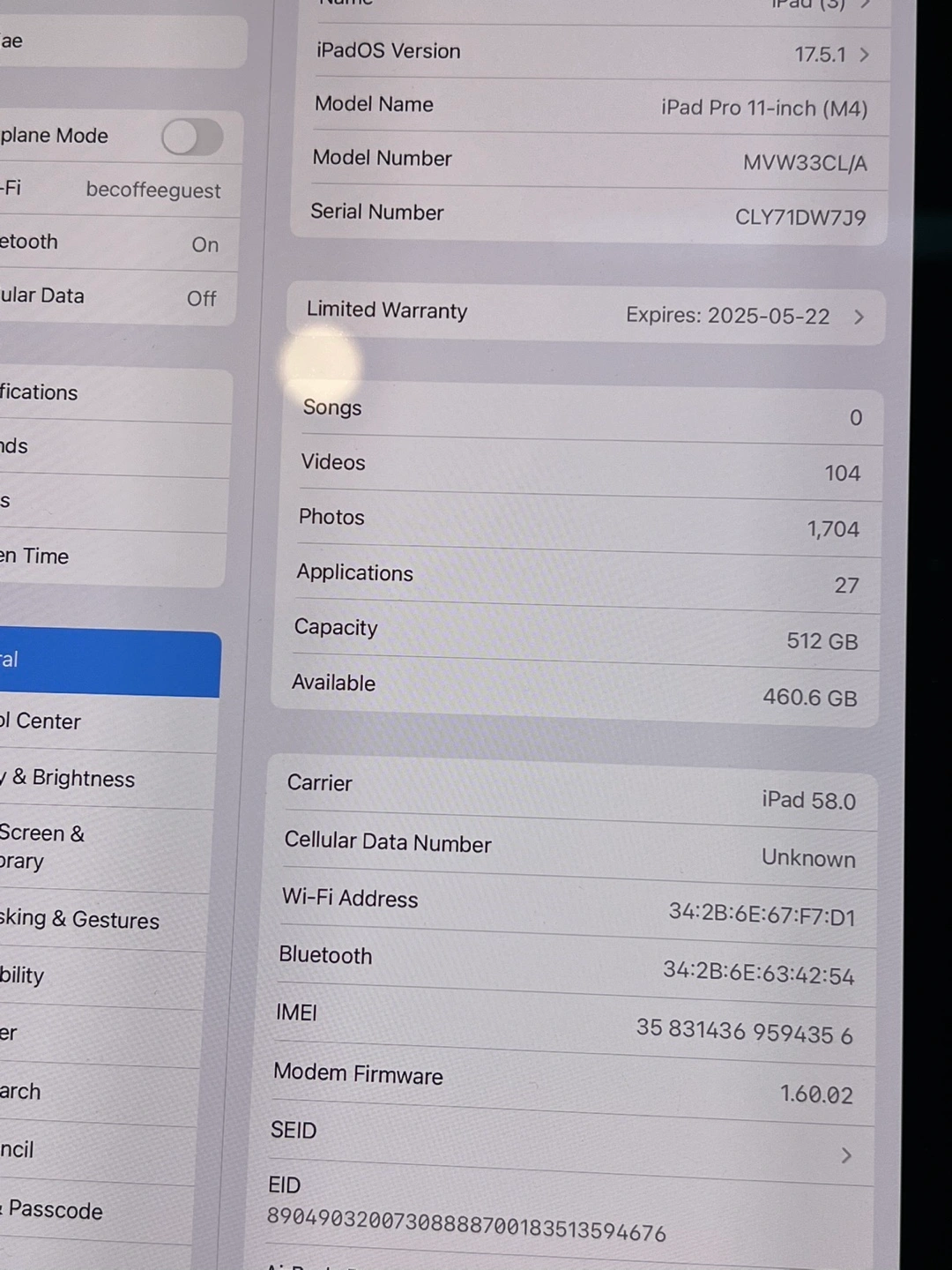
Task: Open Accessibility settings row
Action: click(x=103, y=976)
